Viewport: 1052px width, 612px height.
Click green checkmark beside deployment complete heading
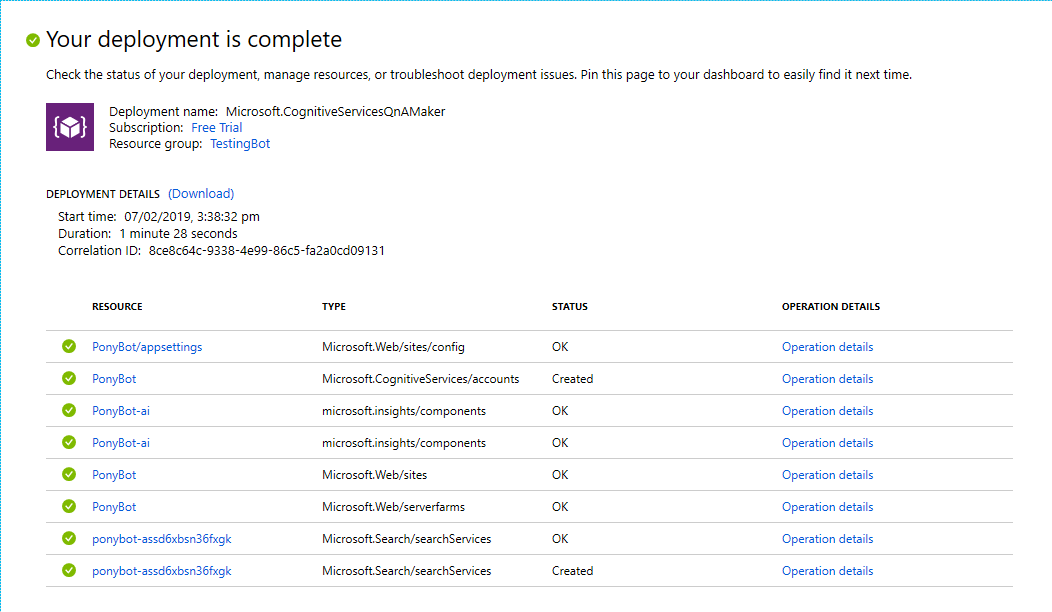click(33, 40)
